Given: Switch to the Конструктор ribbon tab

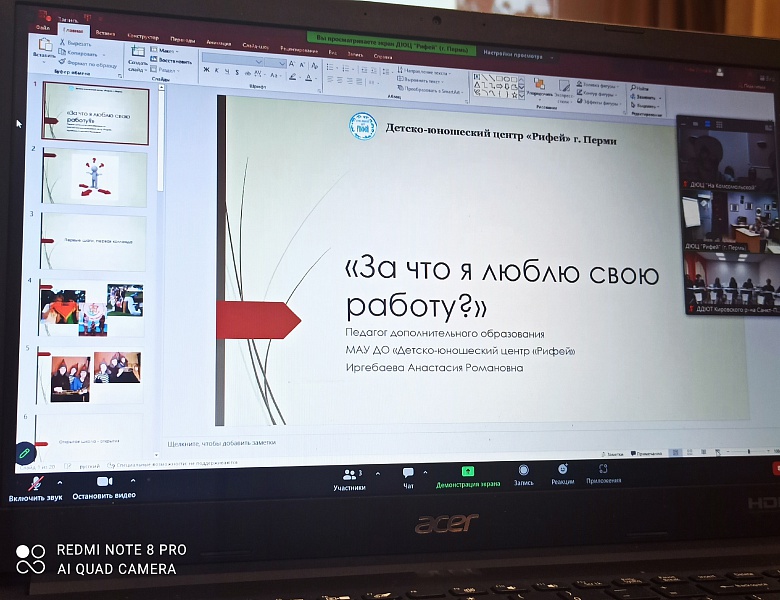Looking at the screenshot, I should coord(143,36).
